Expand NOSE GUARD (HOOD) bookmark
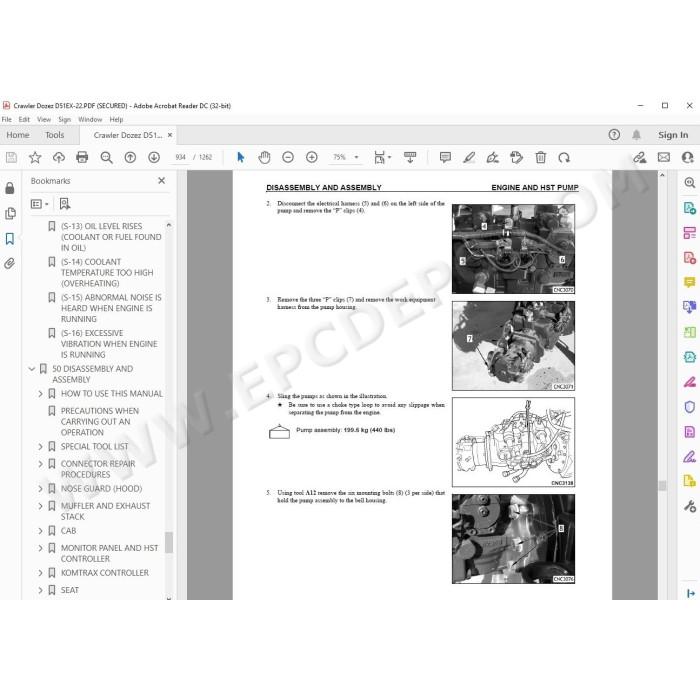This screenshot has height=700, width=700. pos(40,489)
